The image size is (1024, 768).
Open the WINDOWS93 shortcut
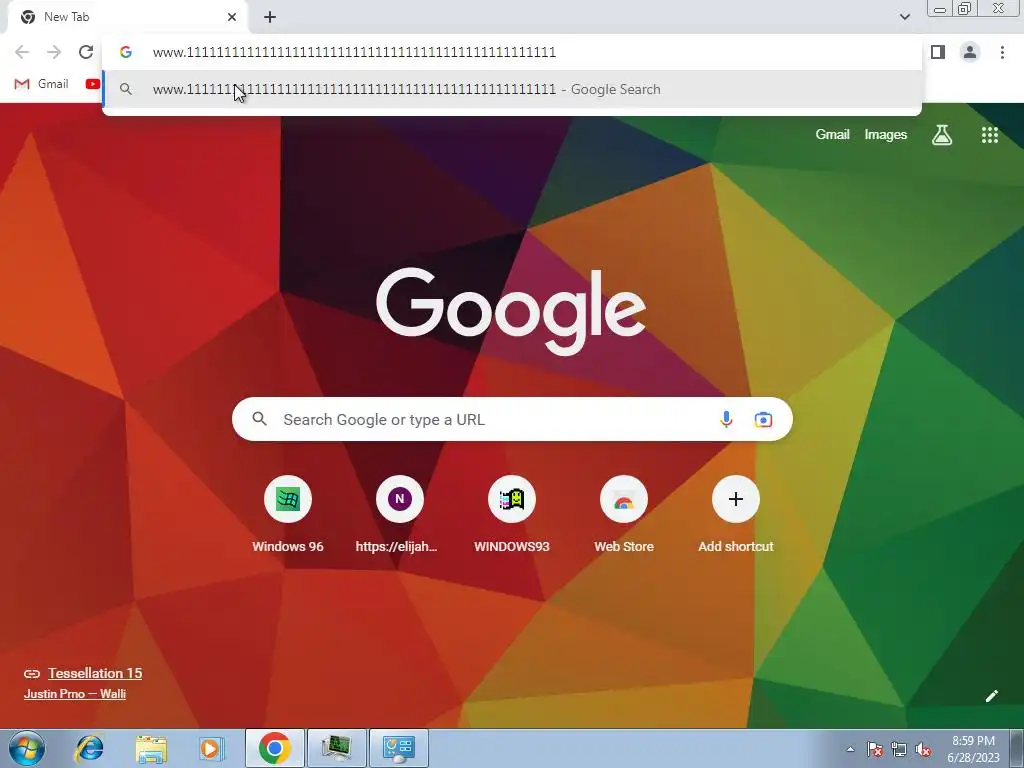pos(511,516)
